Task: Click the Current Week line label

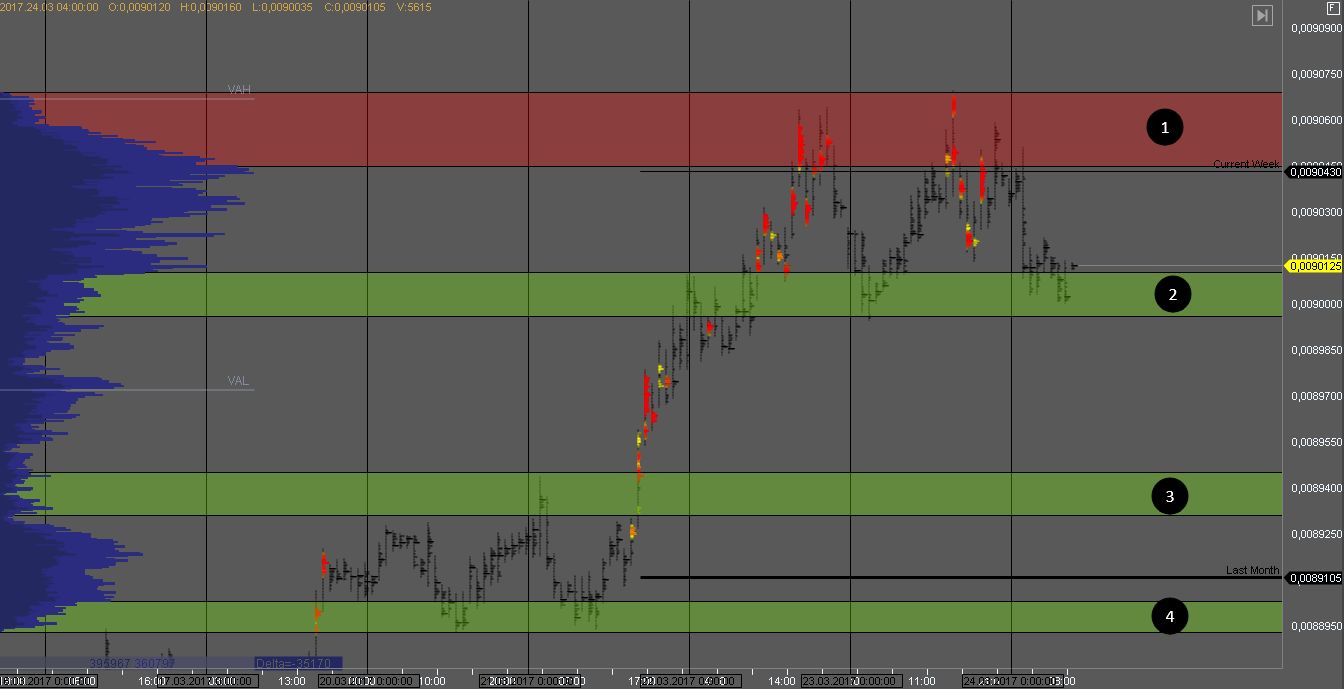Action: 1246,164
